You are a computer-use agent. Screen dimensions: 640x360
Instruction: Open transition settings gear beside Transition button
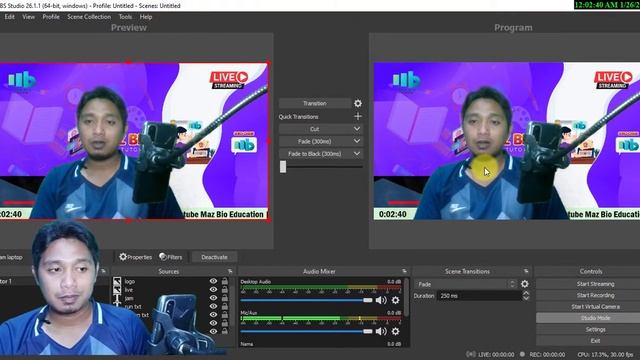pyautogui.click(x=358, y=103)
